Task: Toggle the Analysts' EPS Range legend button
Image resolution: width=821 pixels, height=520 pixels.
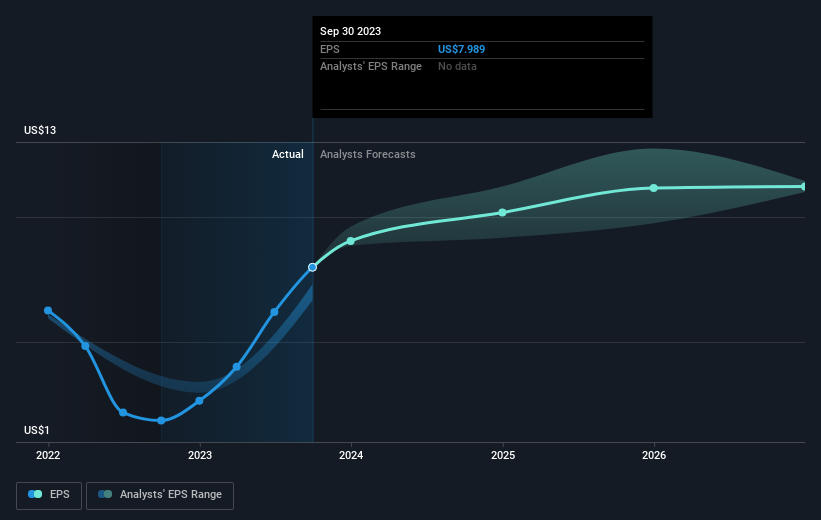Action: (160, 495)
